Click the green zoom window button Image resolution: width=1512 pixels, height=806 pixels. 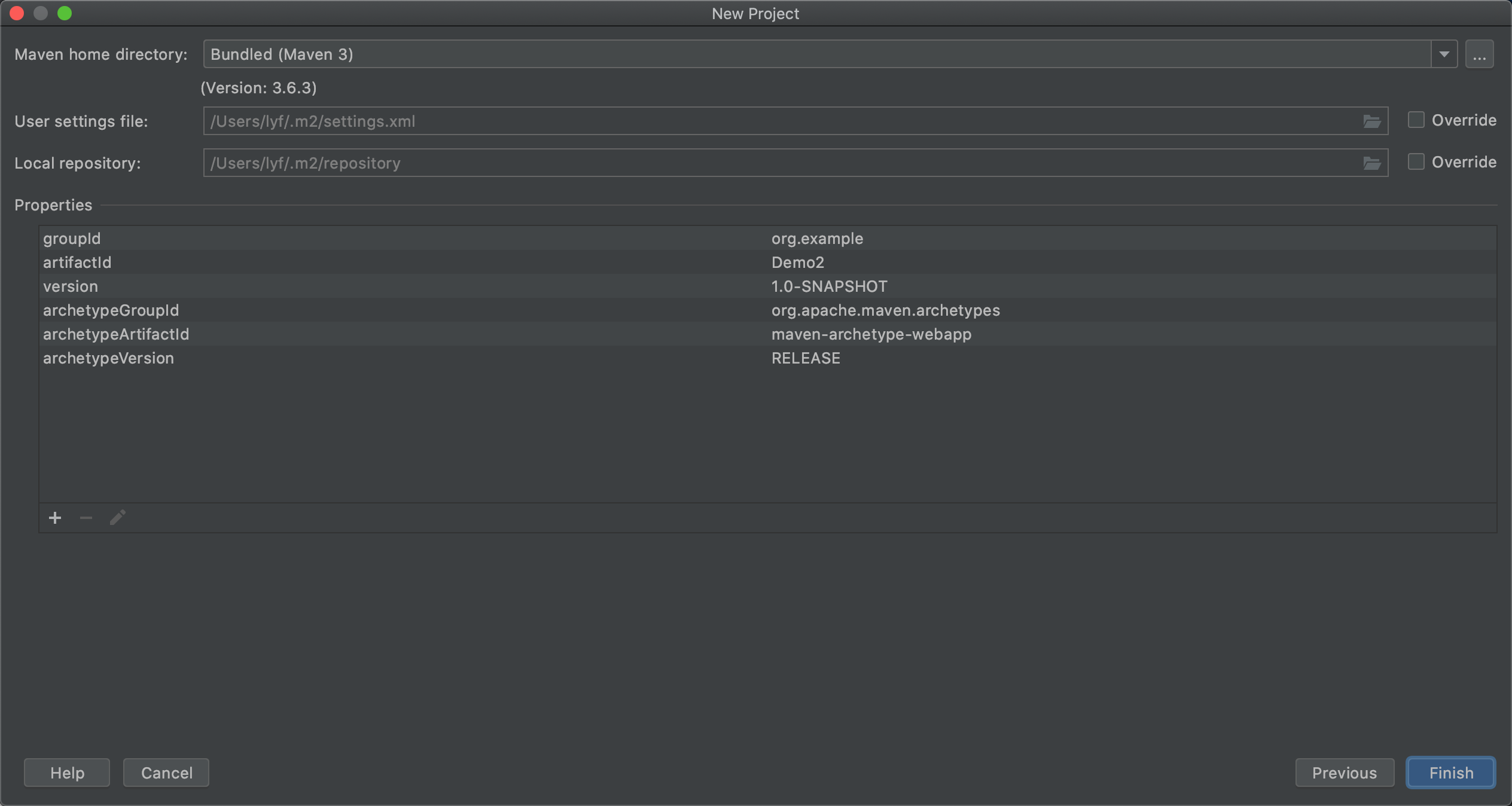[65, 13]
